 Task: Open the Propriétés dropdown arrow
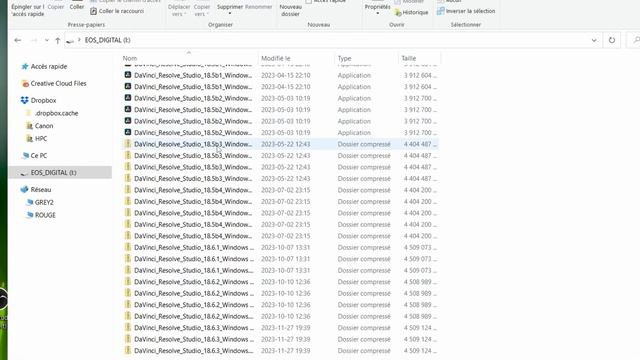tap(378, 13)
